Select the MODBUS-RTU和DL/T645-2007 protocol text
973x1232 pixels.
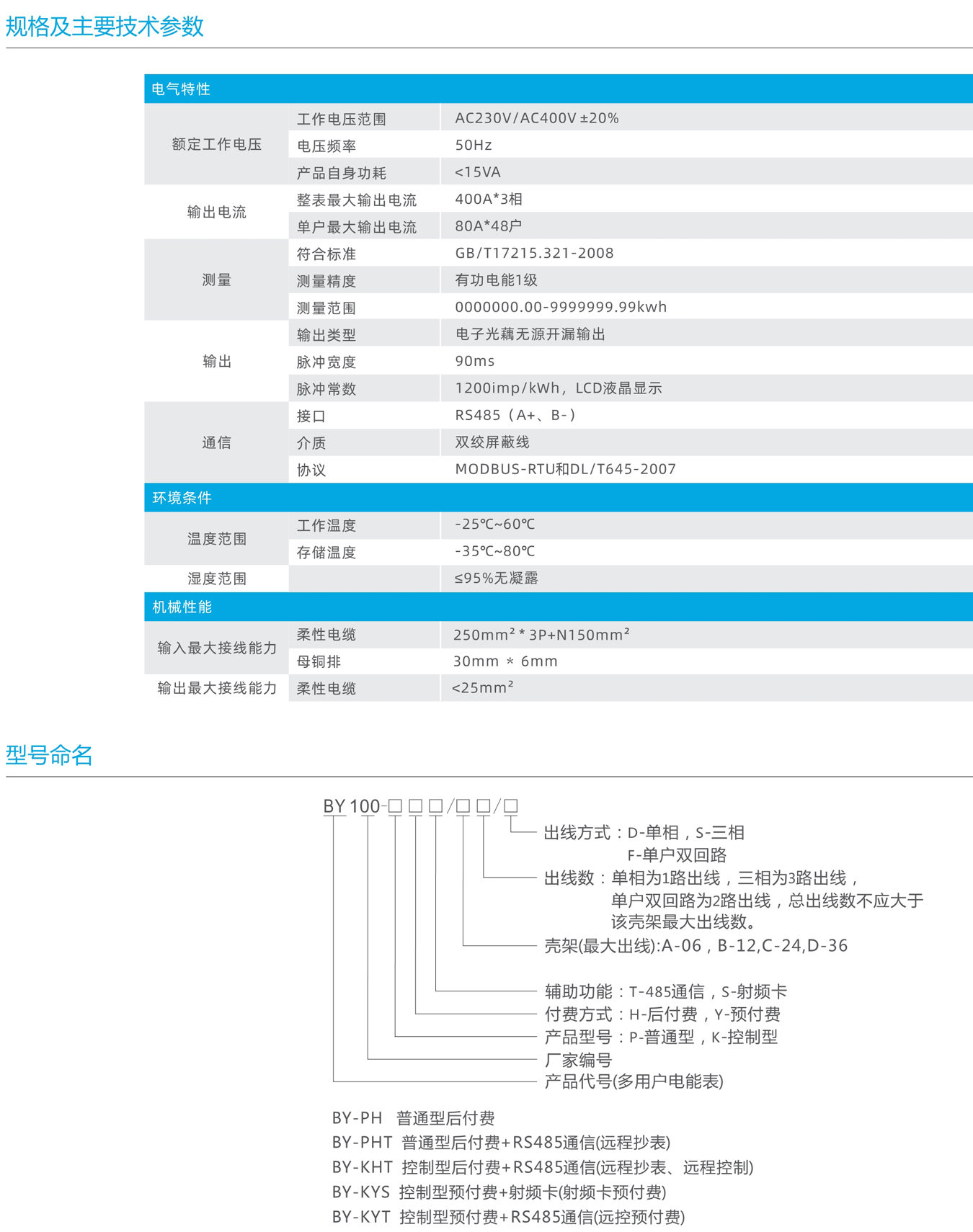[x=565, y=469]
